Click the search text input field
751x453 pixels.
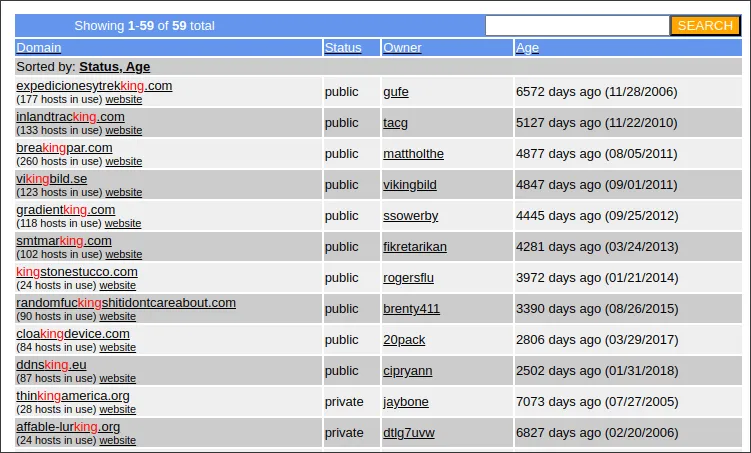coord(576,26)
